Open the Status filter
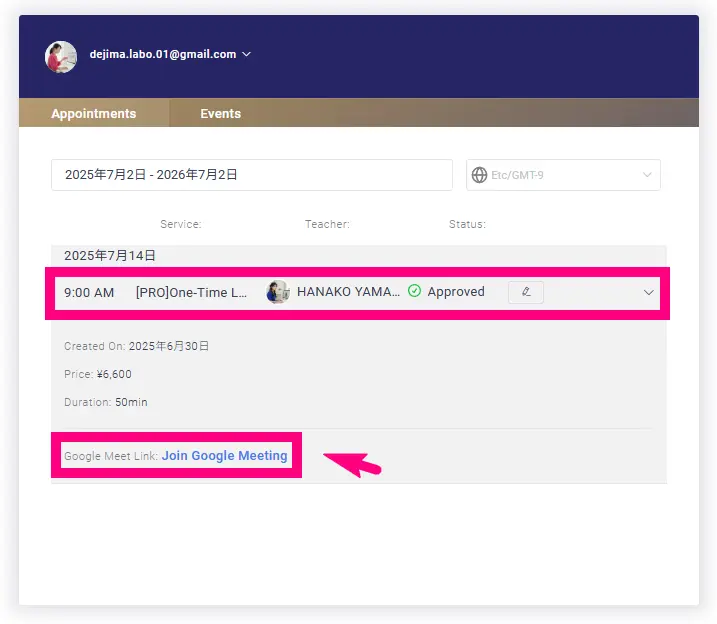Viewport: 717px width, 624px height. pyautogui.click(x=467, y=224)
